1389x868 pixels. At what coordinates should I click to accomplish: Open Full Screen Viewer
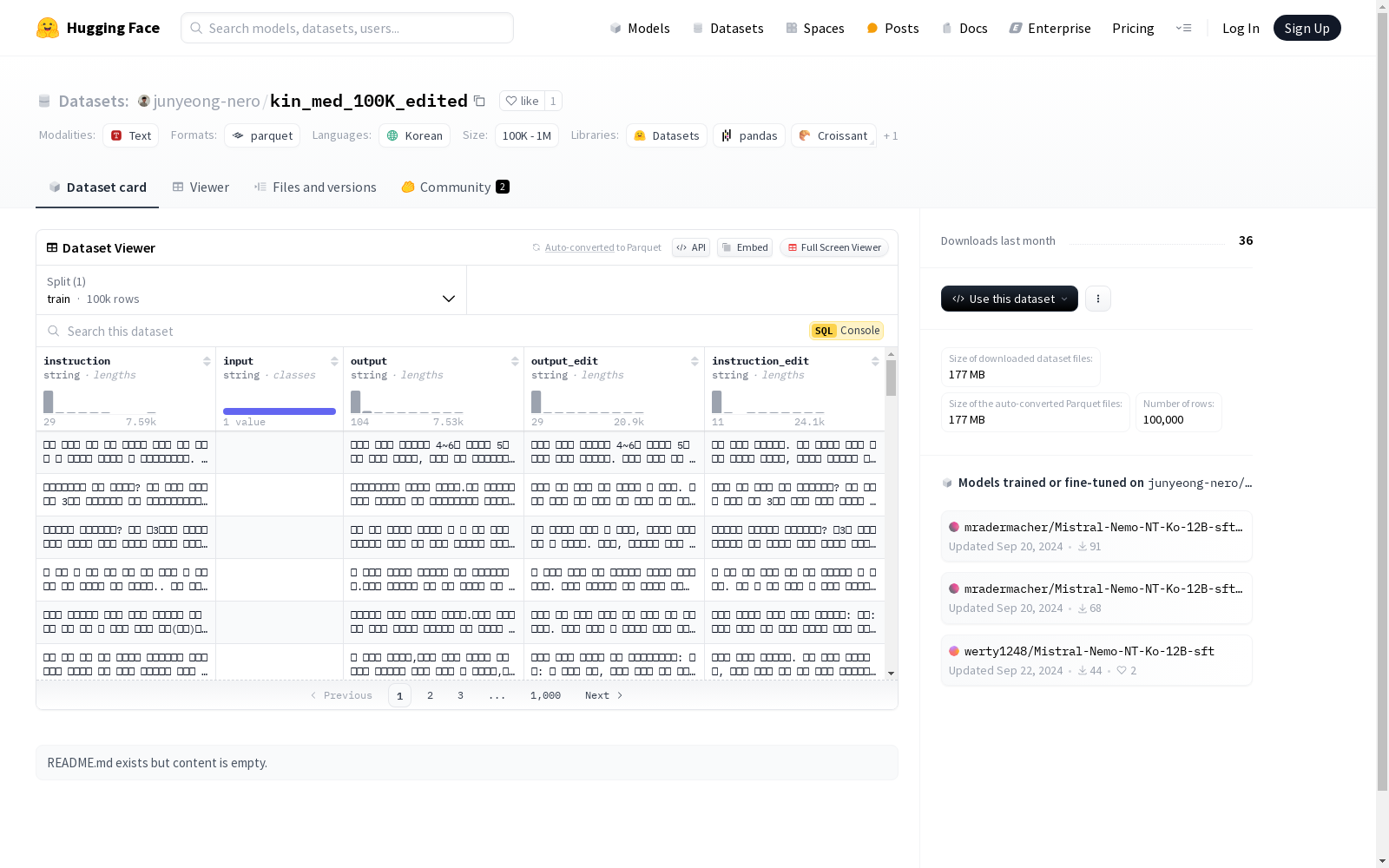click(x=833, y=247)
